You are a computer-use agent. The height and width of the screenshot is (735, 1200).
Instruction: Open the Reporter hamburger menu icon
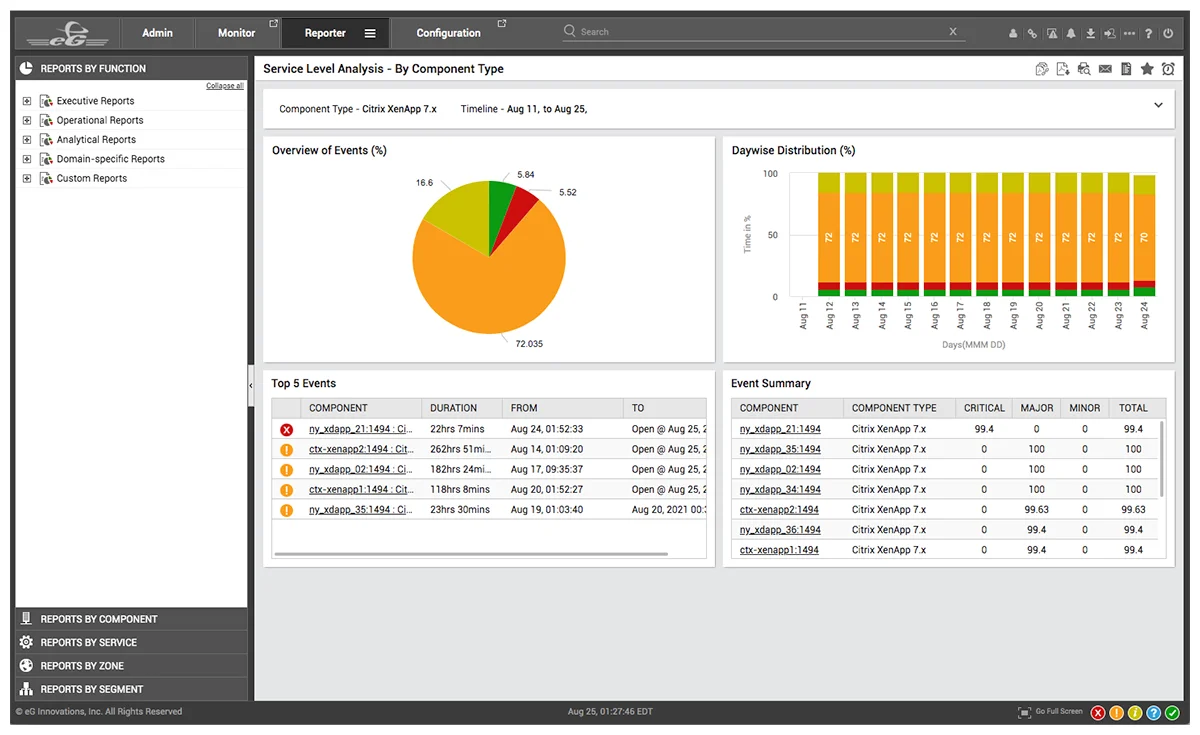click(x=370, y=33)
